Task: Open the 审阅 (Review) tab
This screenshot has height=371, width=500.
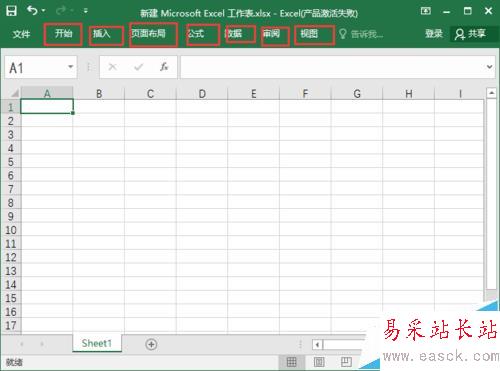Action: pyautogui.click(x=271, y=34)
